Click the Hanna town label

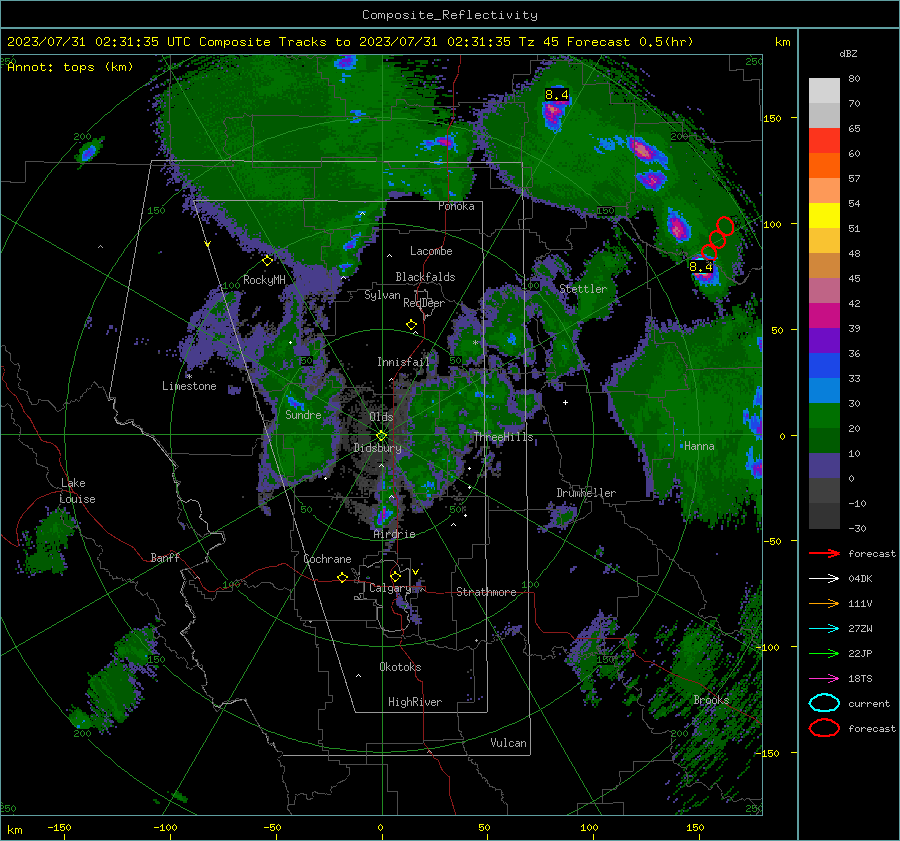tap(699, 445)
